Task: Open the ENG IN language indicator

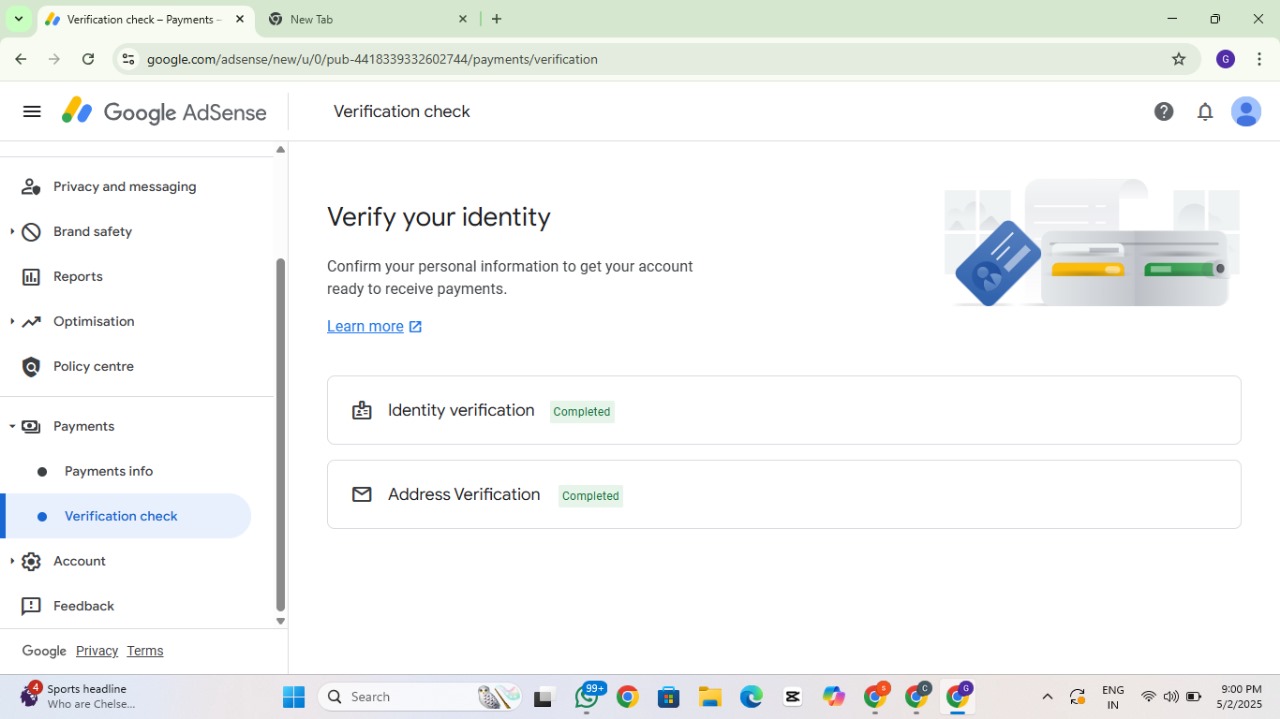Action: click(1113, 697)
